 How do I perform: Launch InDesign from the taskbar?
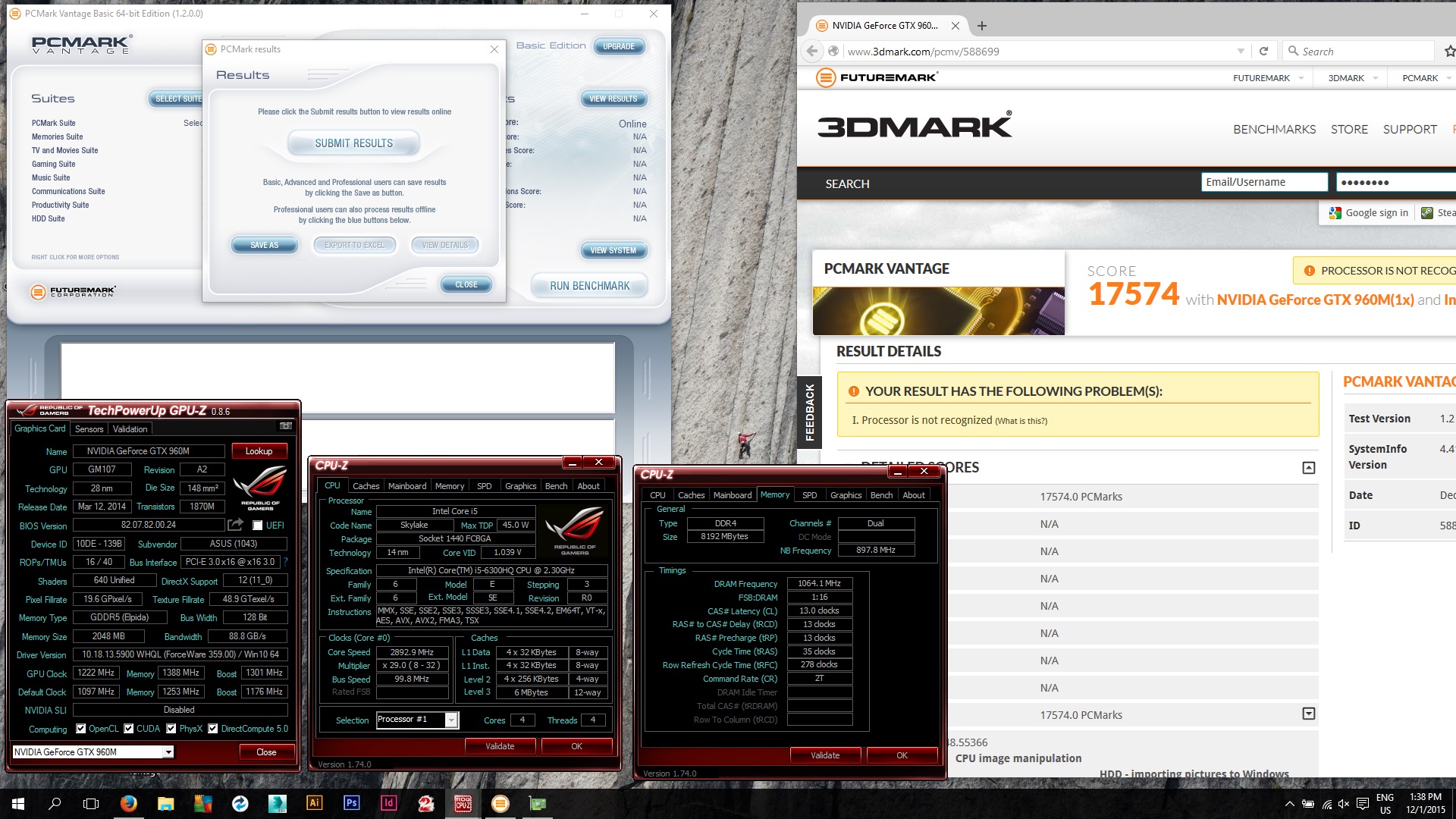coord(388,803)
